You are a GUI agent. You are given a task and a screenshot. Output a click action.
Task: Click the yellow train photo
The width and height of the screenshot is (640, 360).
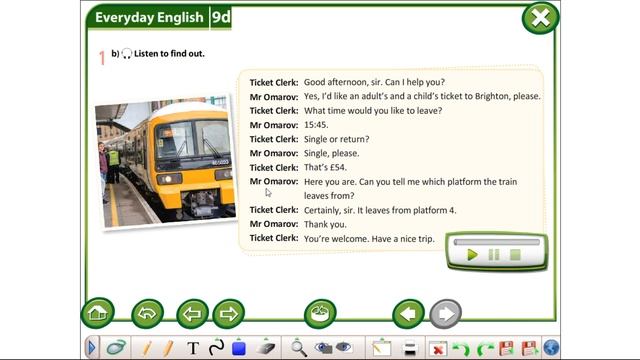(166, 162)
